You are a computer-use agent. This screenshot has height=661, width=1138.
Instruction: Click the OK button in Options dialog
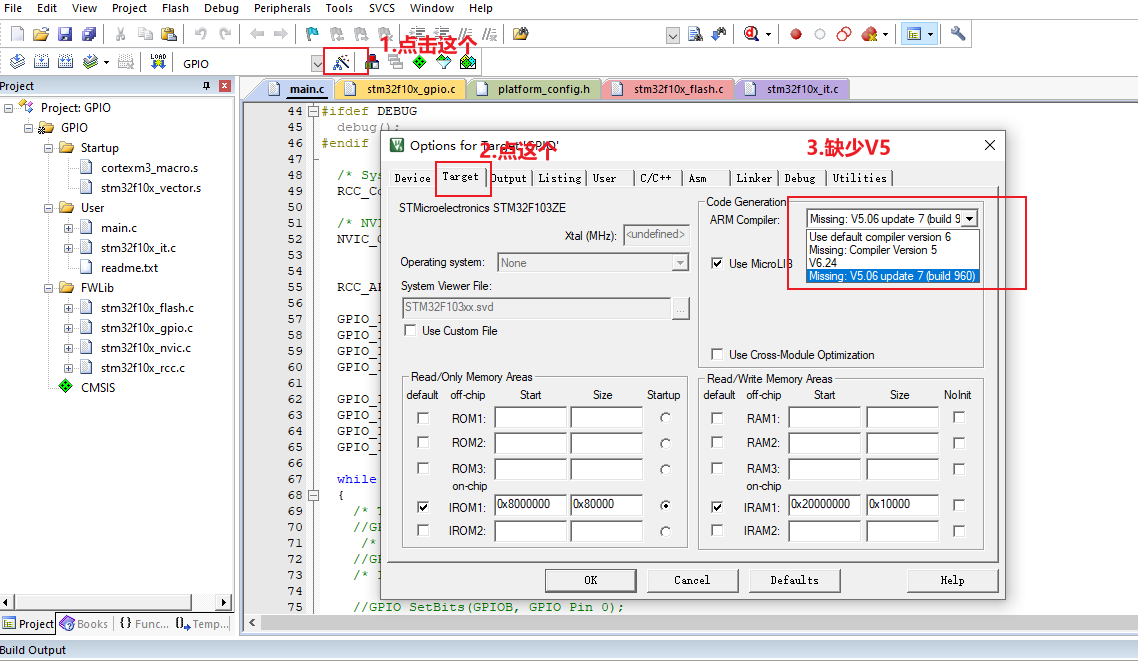click(x=591, y=580)
